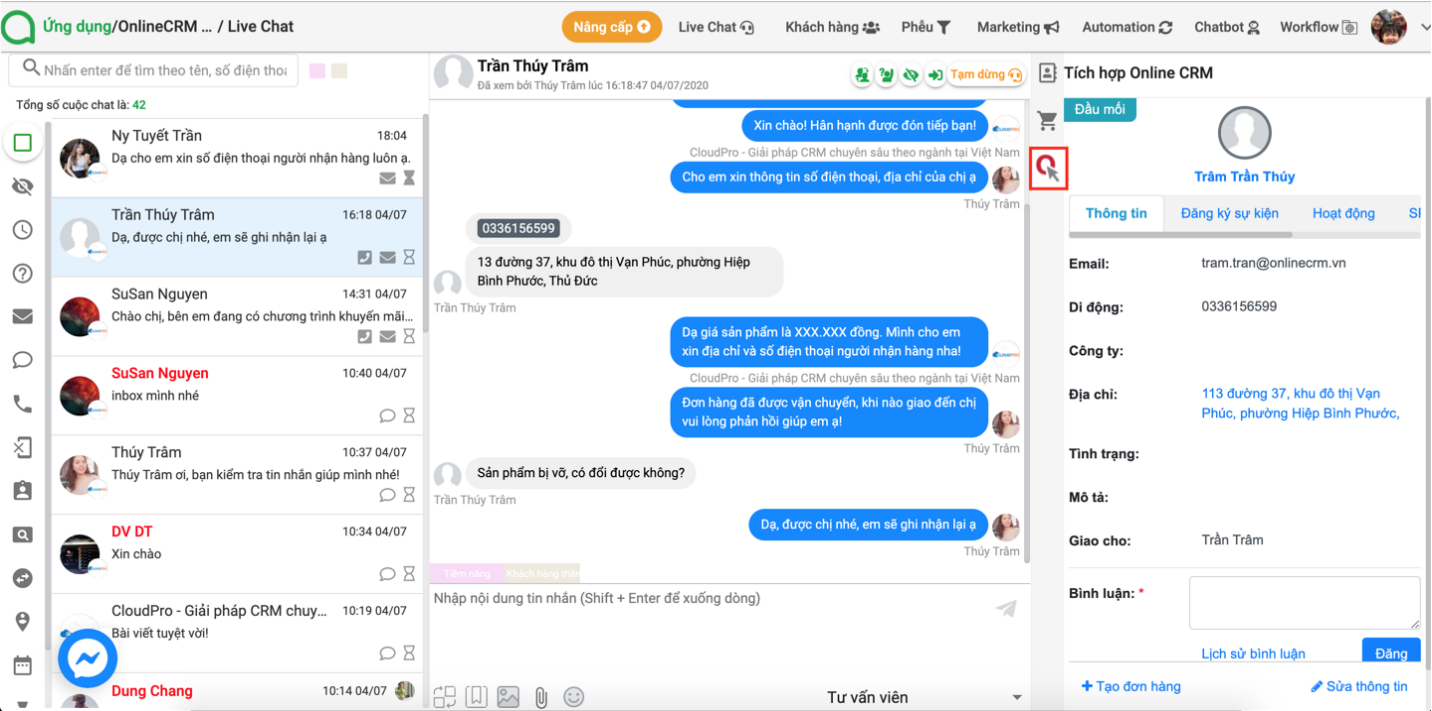Click the red magnet cursor icon

(x=1048, y=168)
